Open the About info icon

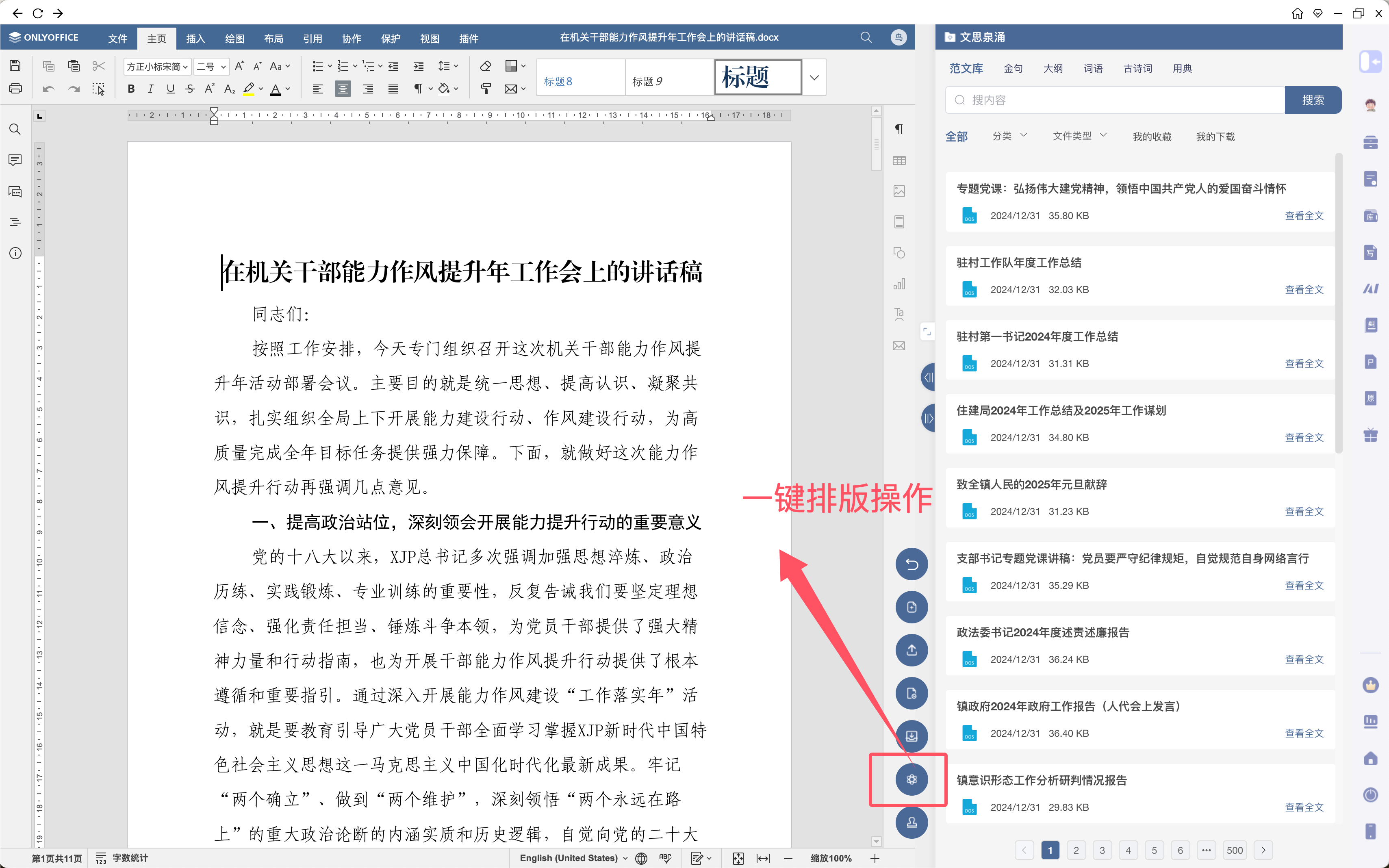click(x=15, y=253)
